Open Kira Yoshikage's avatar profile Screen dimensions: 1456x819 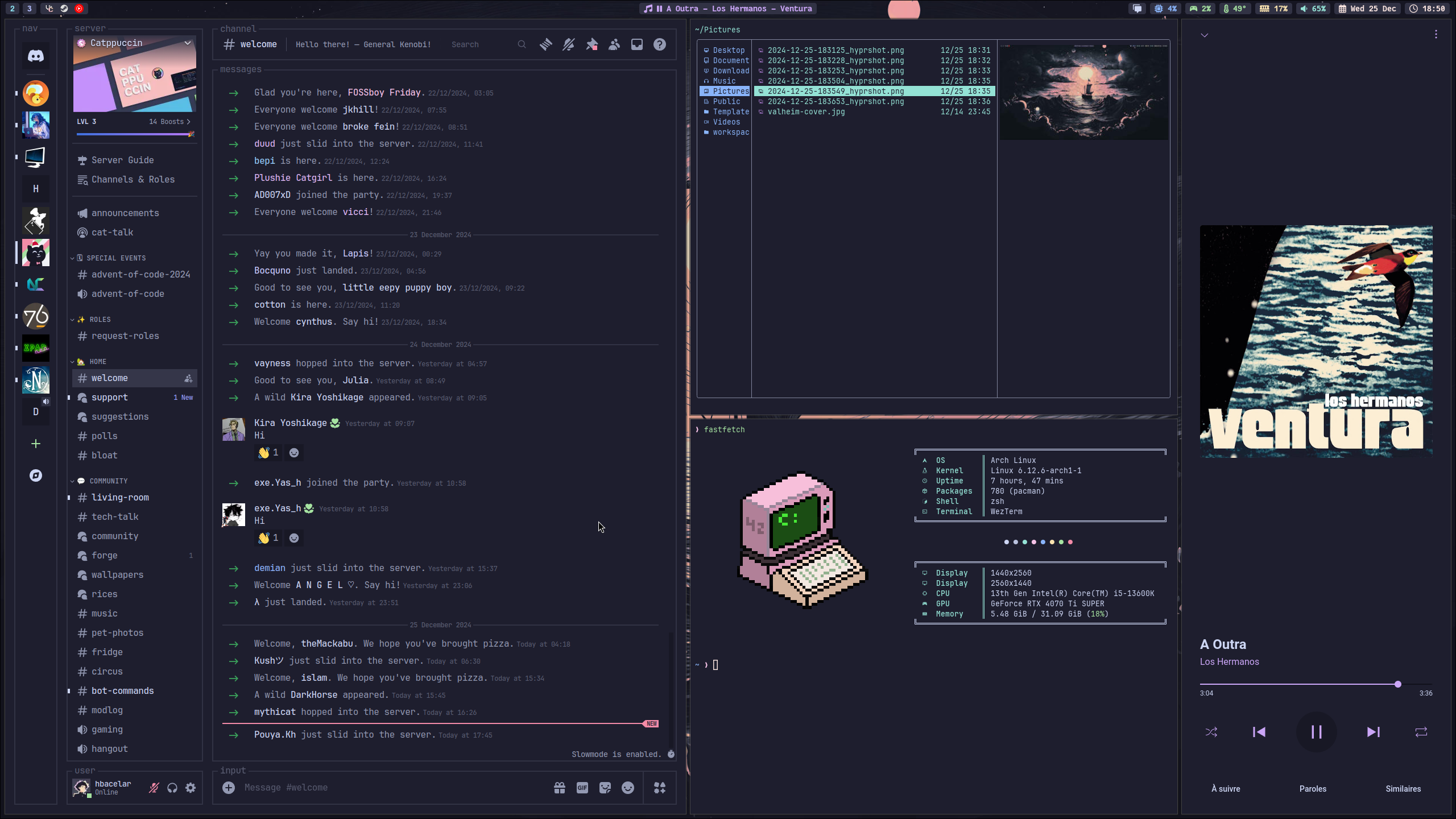point(233,429)
